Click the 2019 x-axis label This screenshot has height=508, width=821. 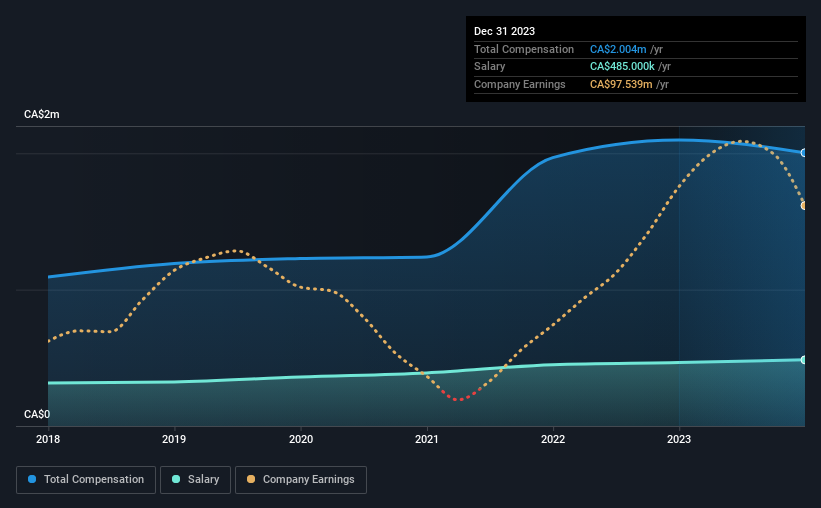pyautogui.click(x=174, y=439)
